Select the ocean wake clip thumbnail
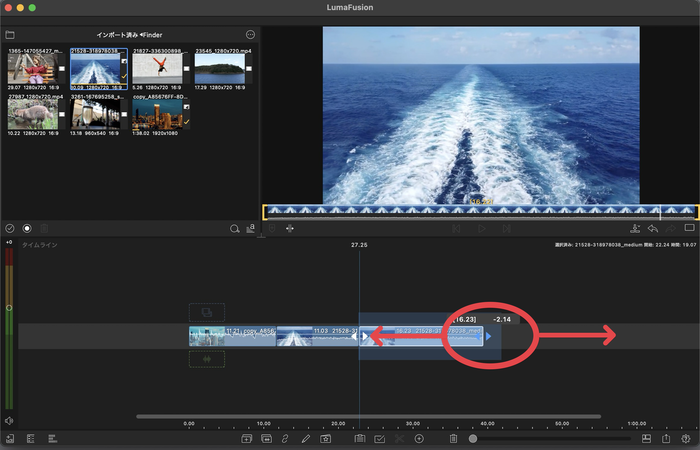The image size is (700, 450). click(x=94, y=69)
